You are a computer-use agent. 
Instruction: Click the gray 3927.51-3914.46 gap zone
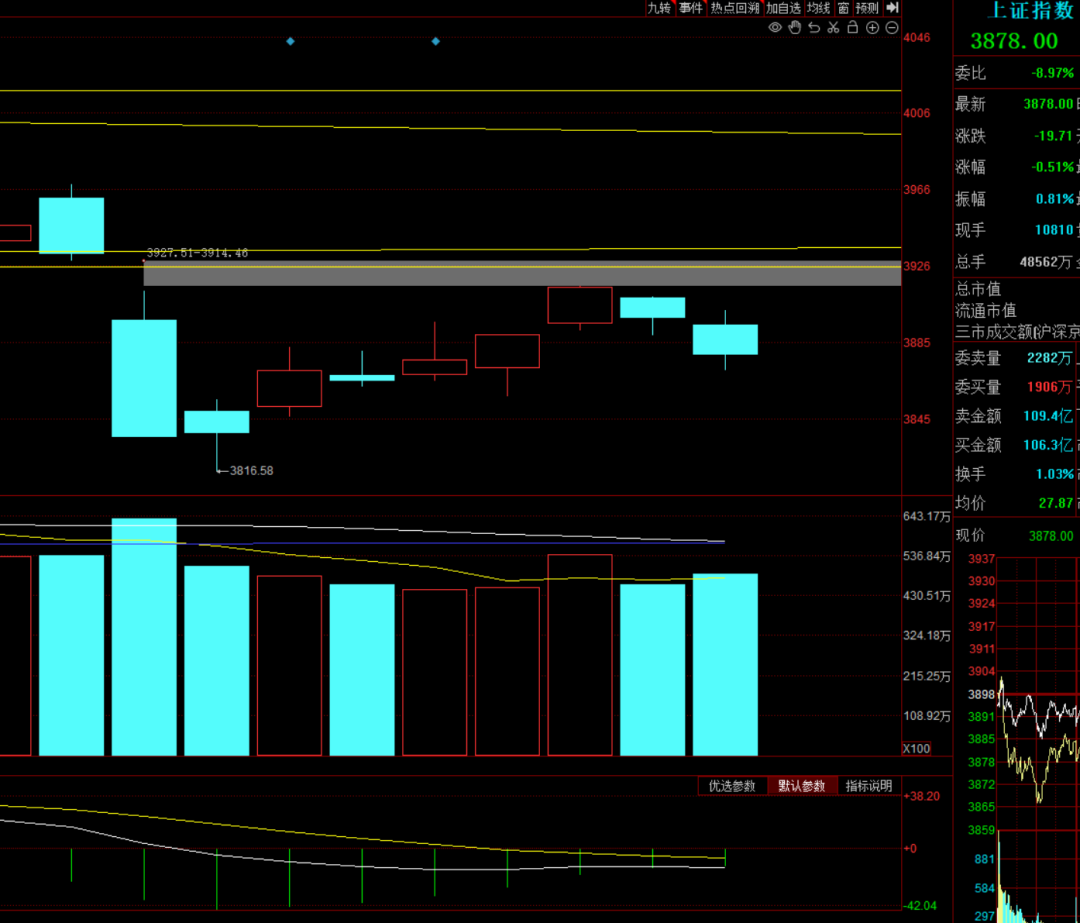(x=522, y=273)
